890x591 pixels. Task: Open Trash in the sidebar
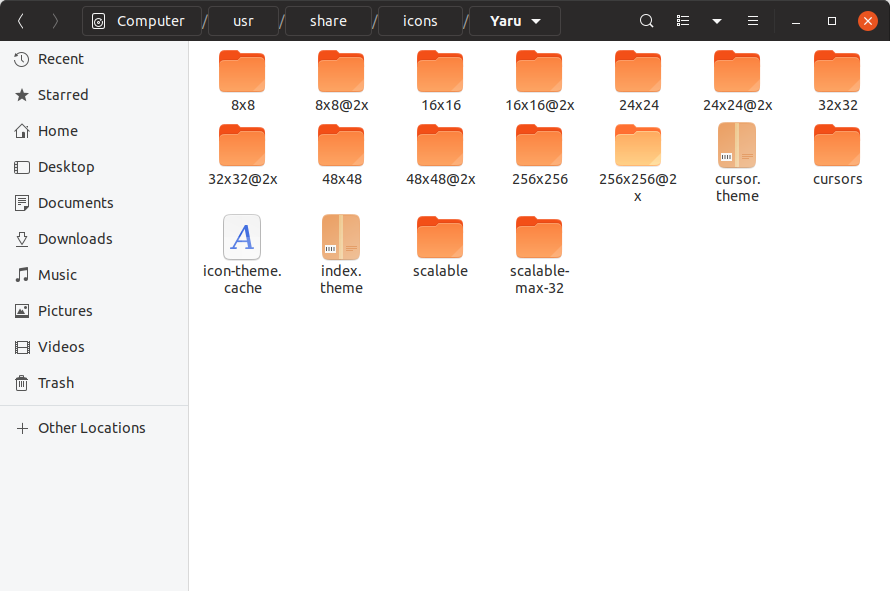(x=94, y=383)
